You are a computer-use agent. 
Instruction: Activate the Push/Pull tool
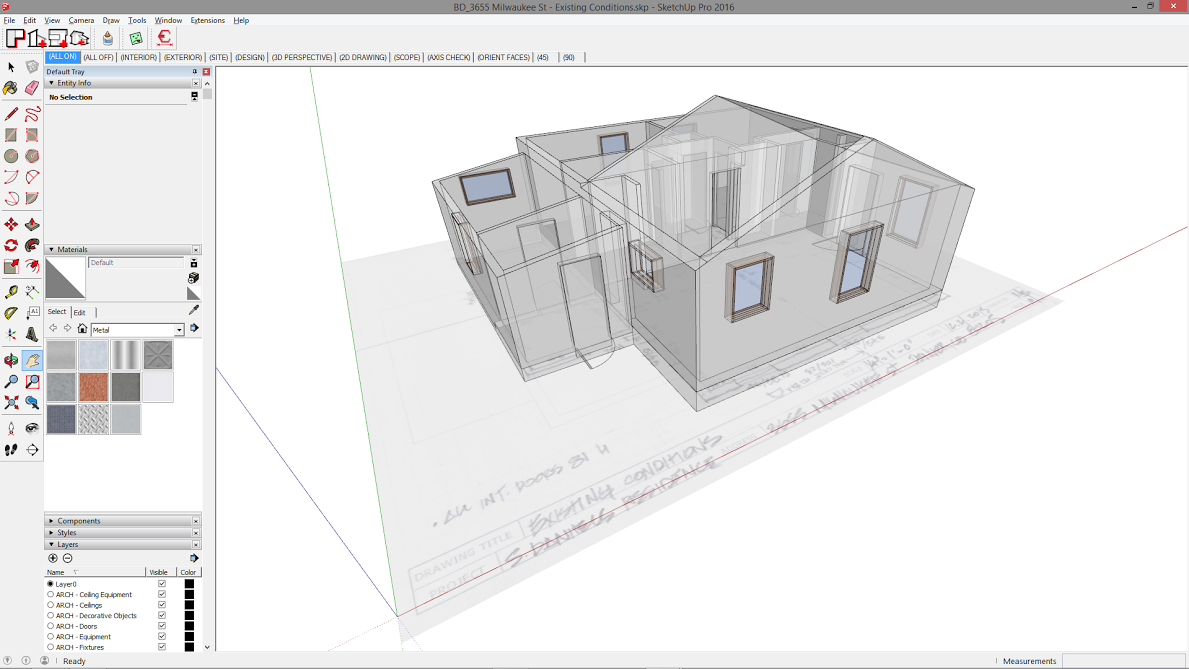[32, 225]
